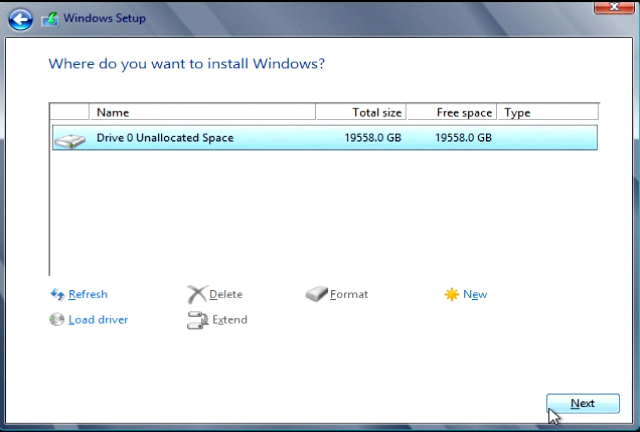Click the Format drive icon

pyautogui.click(x=316, y=294)
